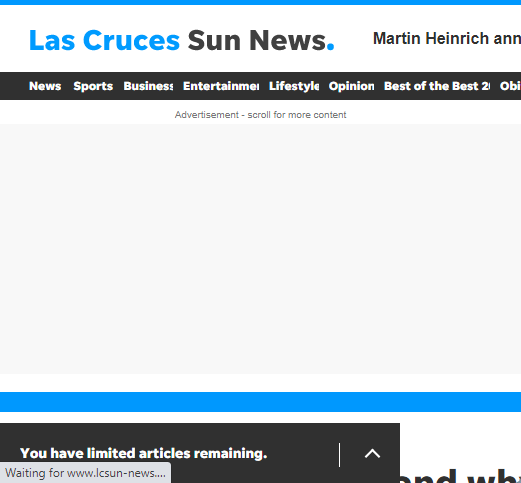This screenshot has width=521, height=483.
Task: Click the advertisement placeholder area
Action: [x=260, y=249]
